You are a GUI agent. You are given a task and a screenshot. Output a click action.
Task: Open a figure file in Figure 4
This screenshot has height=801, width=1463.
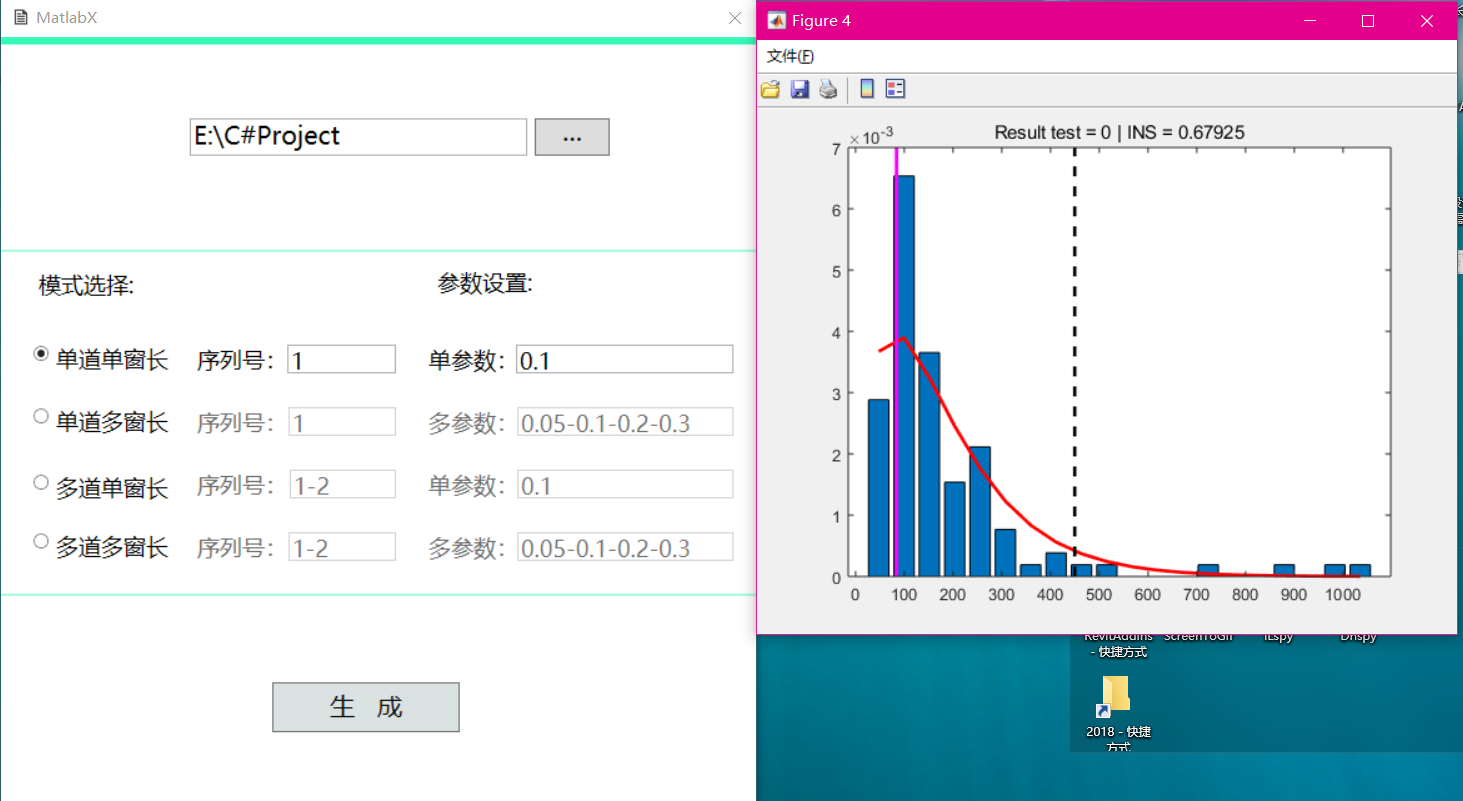point(770,89)
